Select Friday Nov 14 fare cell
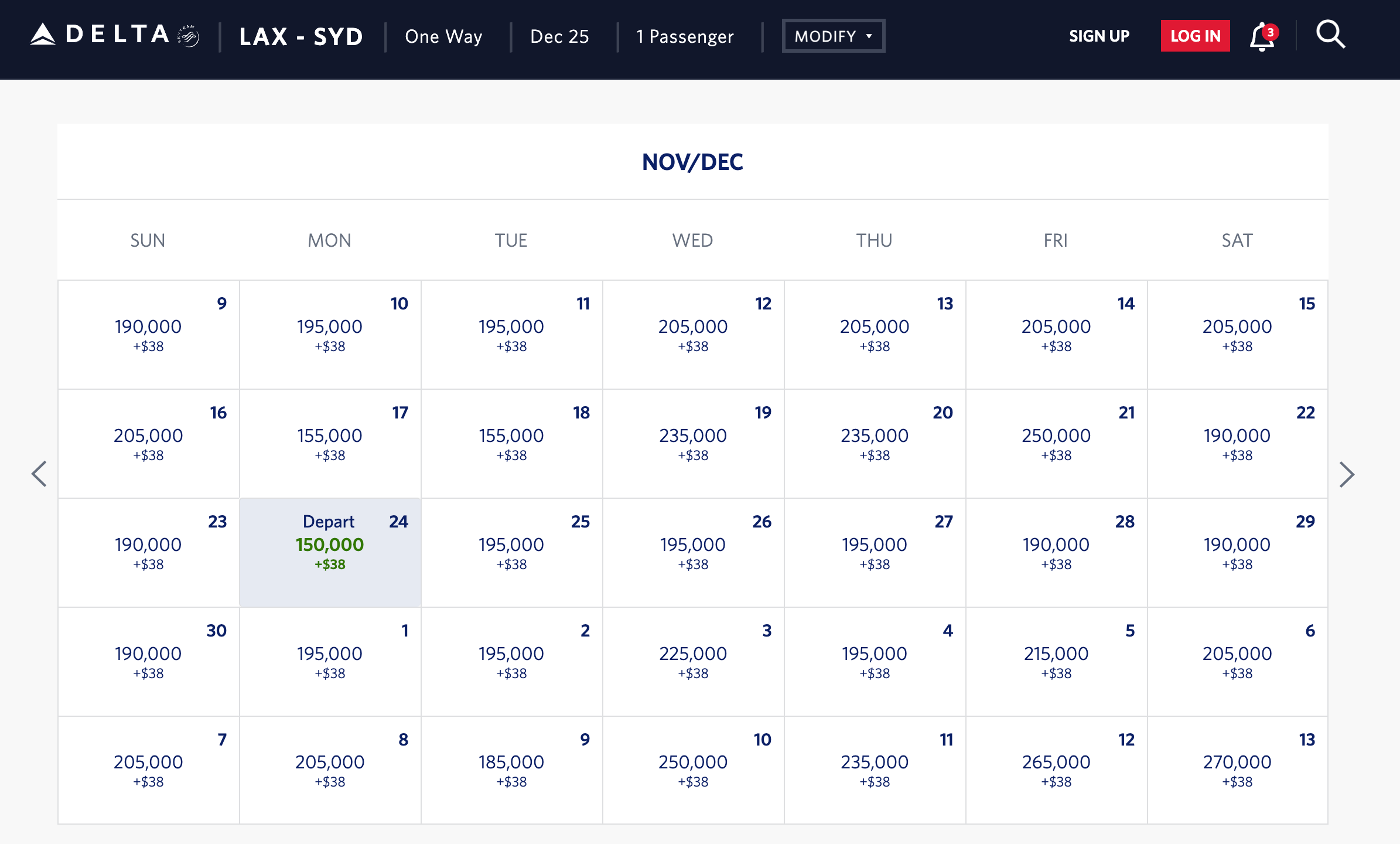This screenshot has height=844, width=1400. click(1057, 335)
